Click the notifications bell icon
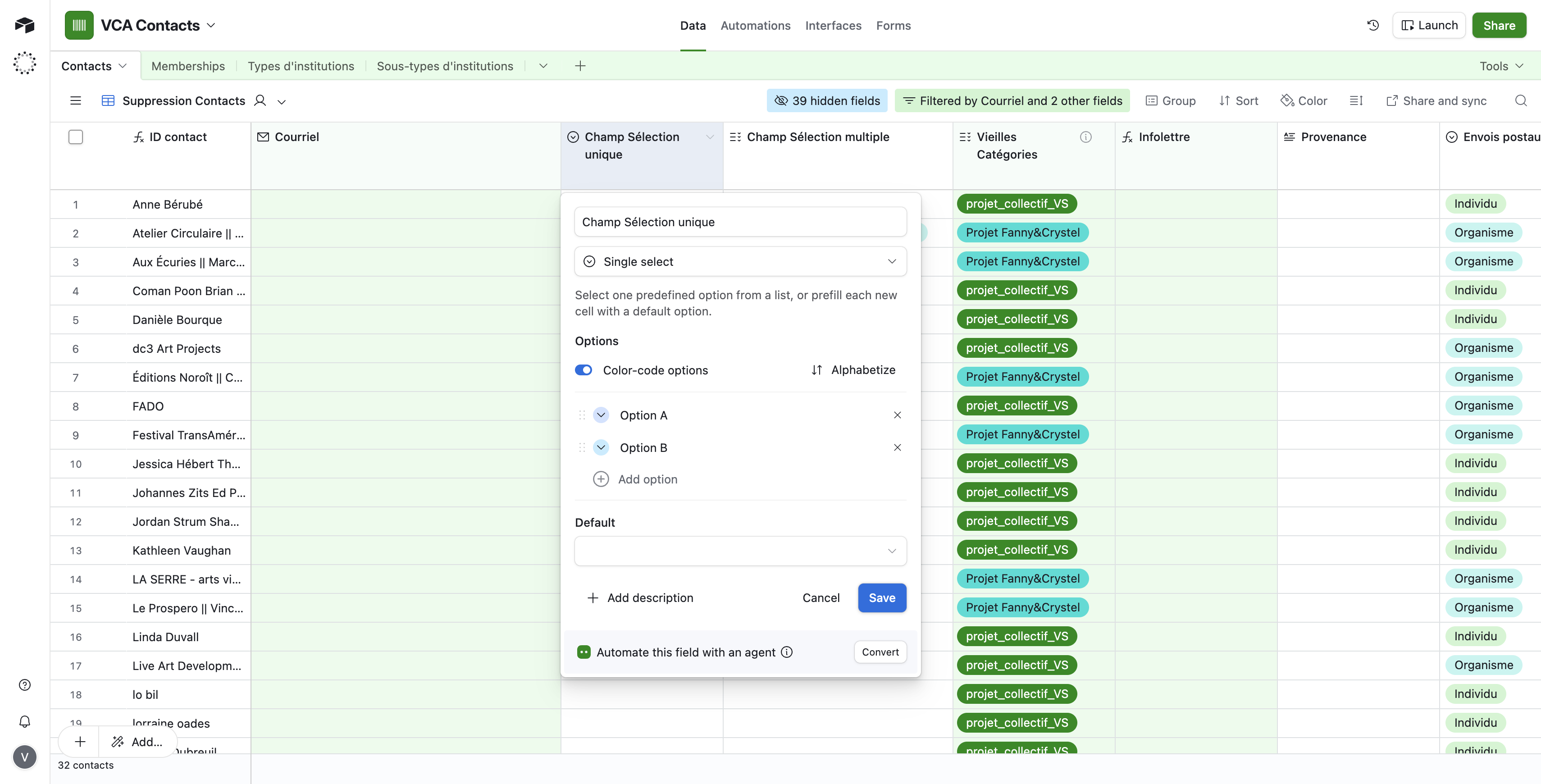This screenshot has height=784, width=1541. tap(24, 721)
